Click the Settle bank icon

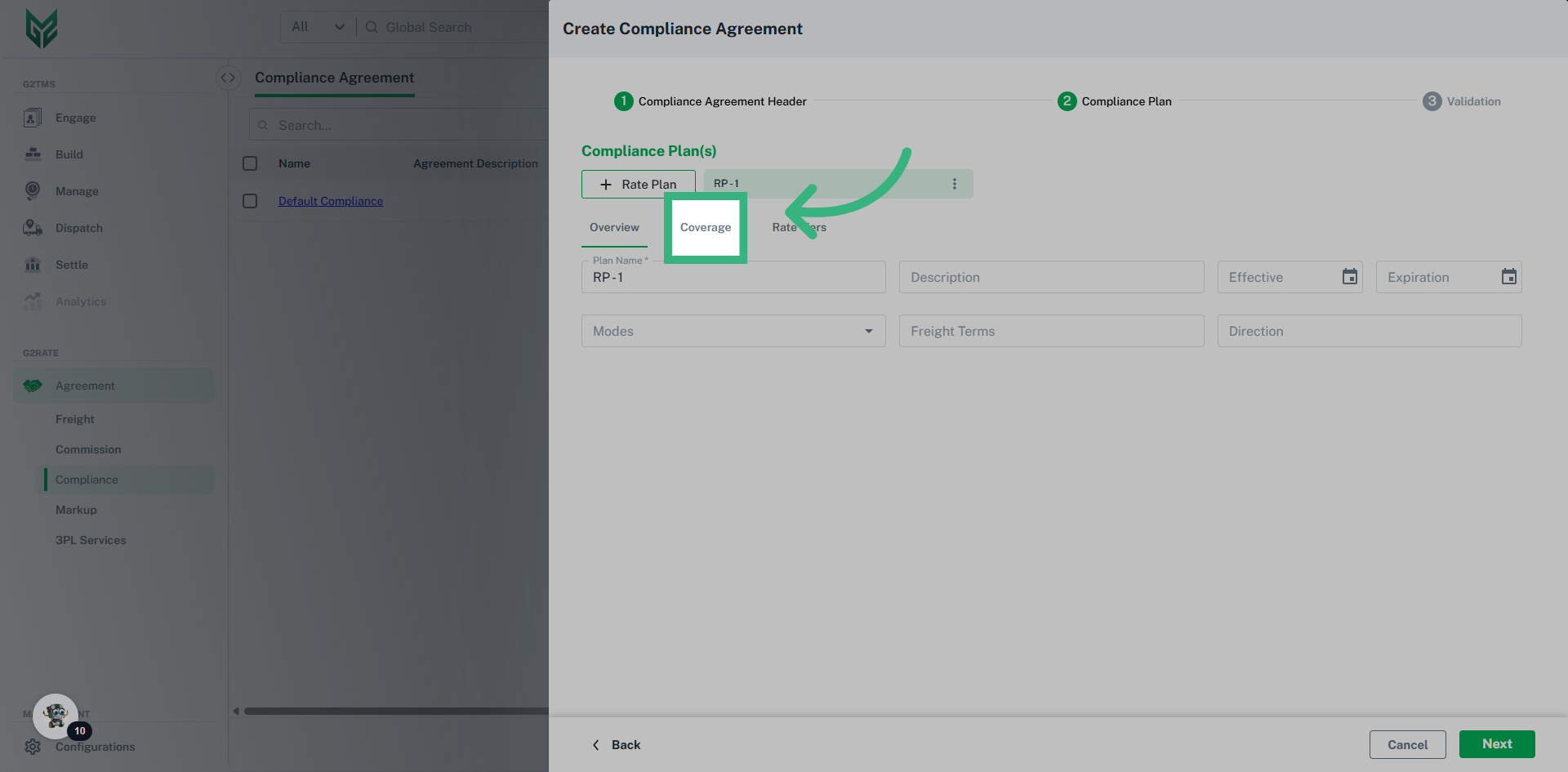tap(33, 265)
